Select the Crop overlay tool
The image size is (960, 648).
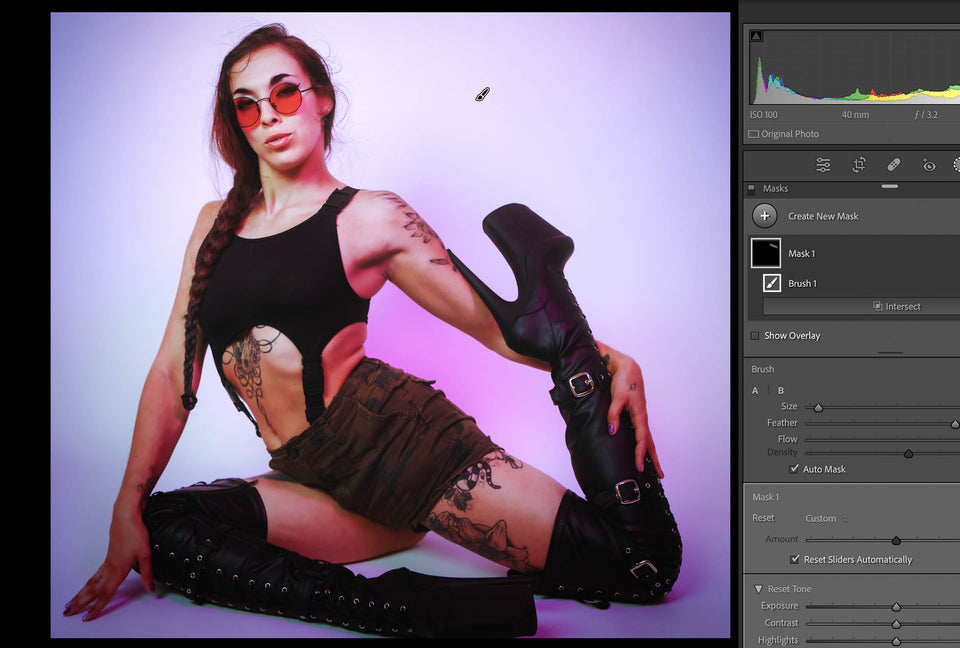pyautogui.click(x=858, y=165)
